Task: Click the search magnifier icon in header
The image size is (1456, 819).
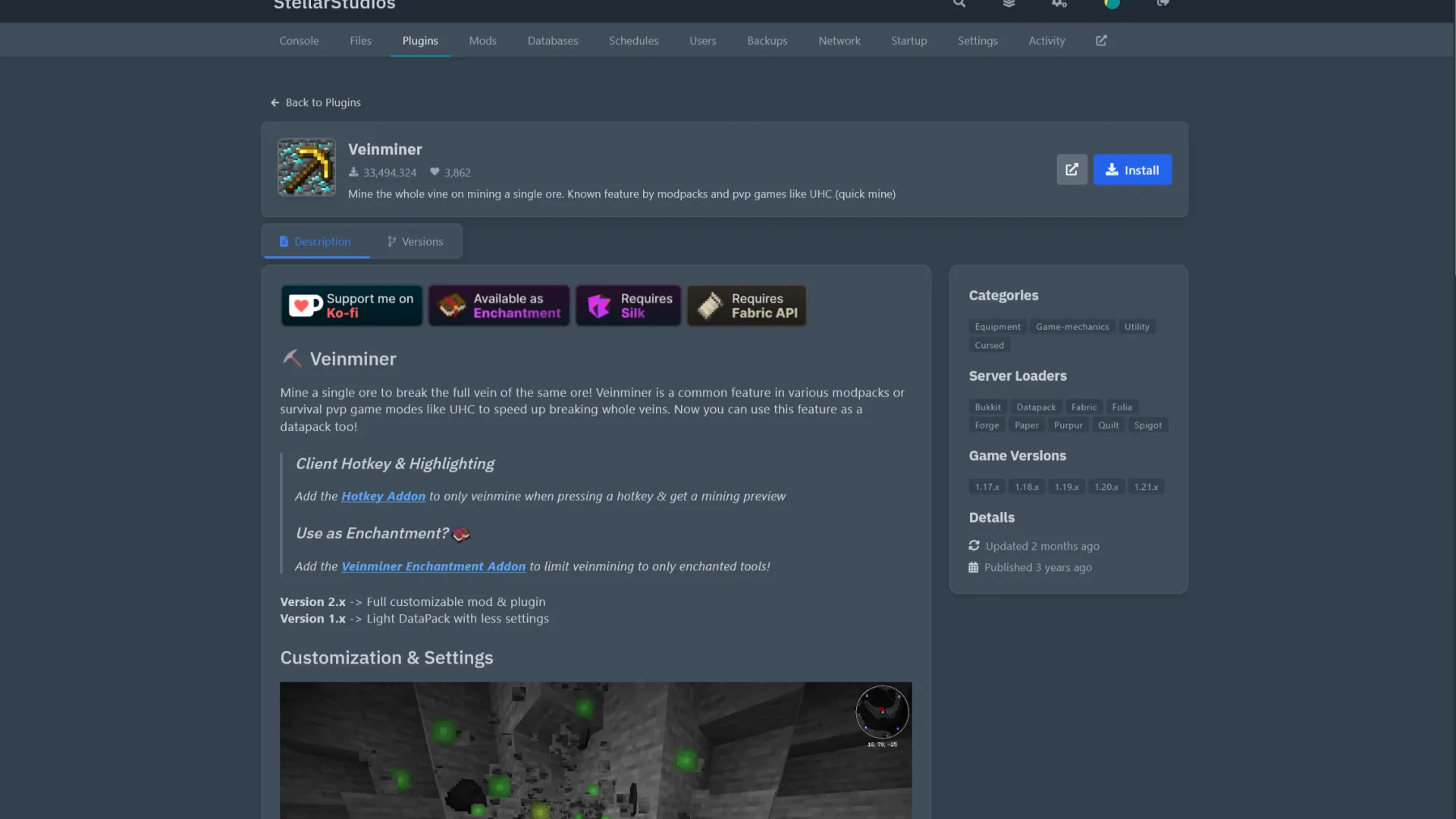Action: click(x=959, y=4)
